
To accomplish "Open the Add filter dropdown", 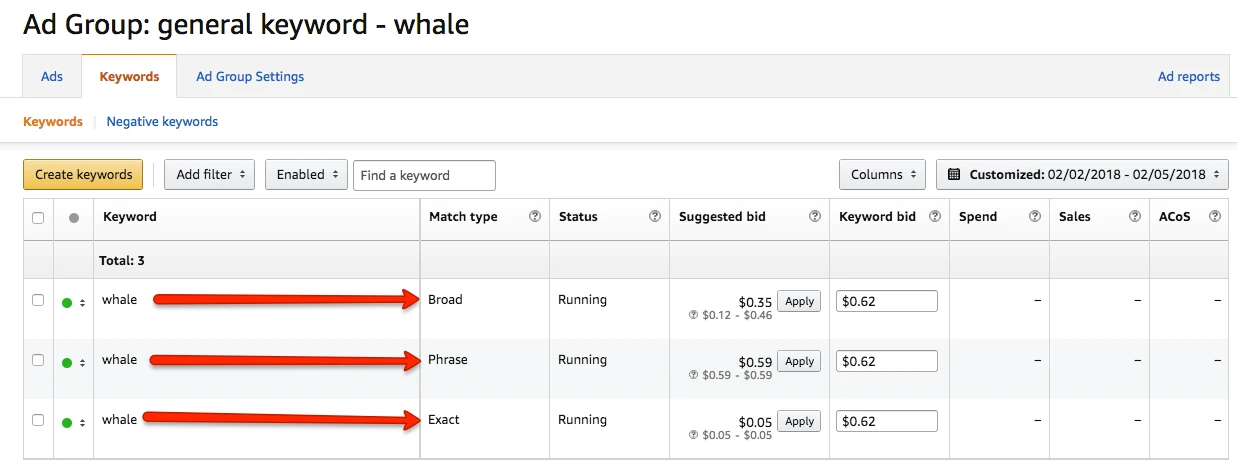I will (209, 174).
